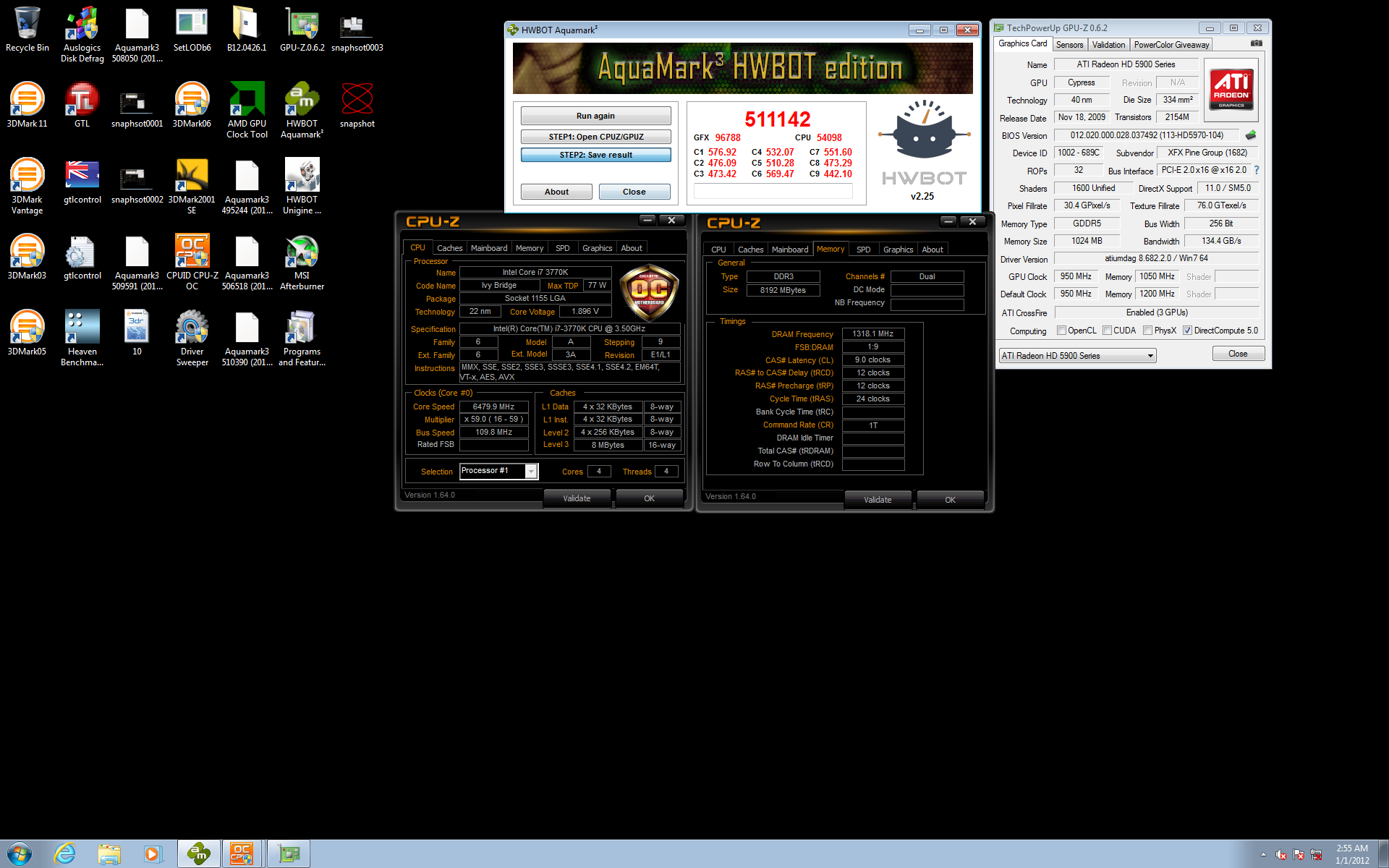Click Validate in left CPU-Z window
Viewport: 1389px width, 868px height.
click(577, 498)
